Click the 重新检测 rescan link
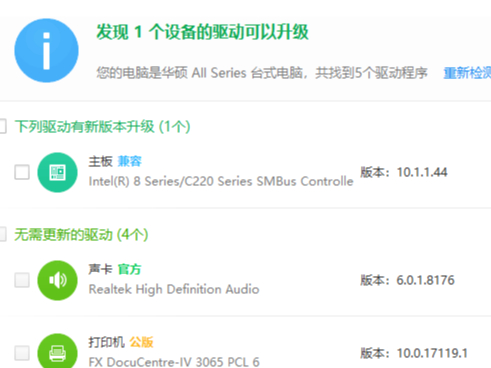The width and height of the screenshot is (491, 368). coord(467,73)
